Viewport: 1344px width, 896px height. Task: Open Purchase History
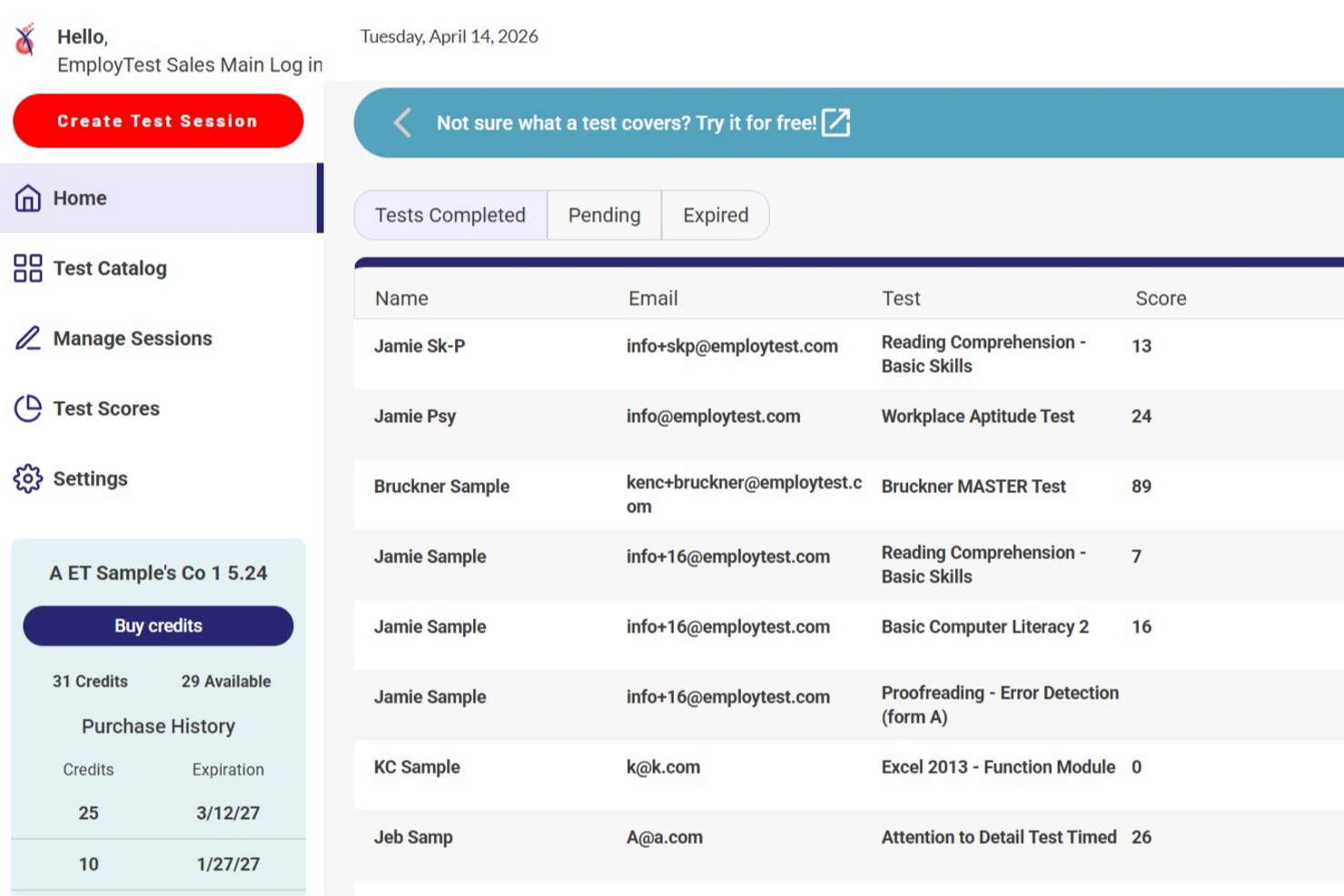[x=157, y=726]
